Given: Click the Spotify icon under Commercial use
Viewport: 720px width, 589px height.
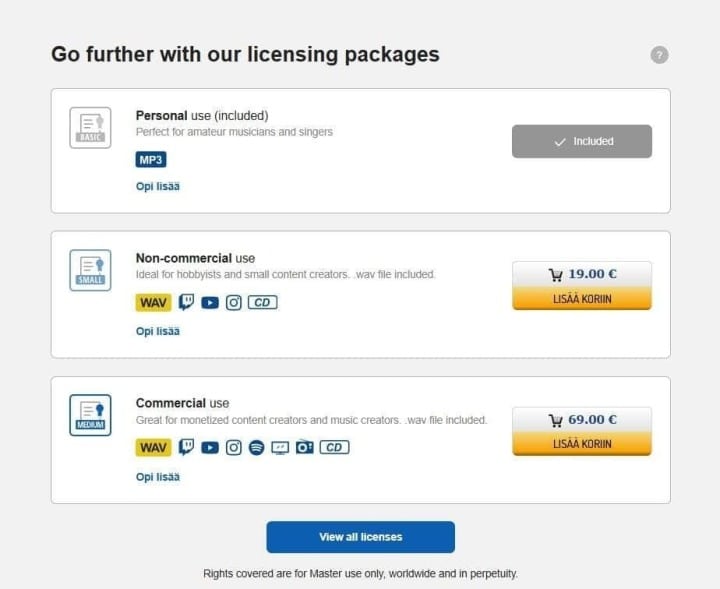Looking at the screenshot, I should (257, 447).
